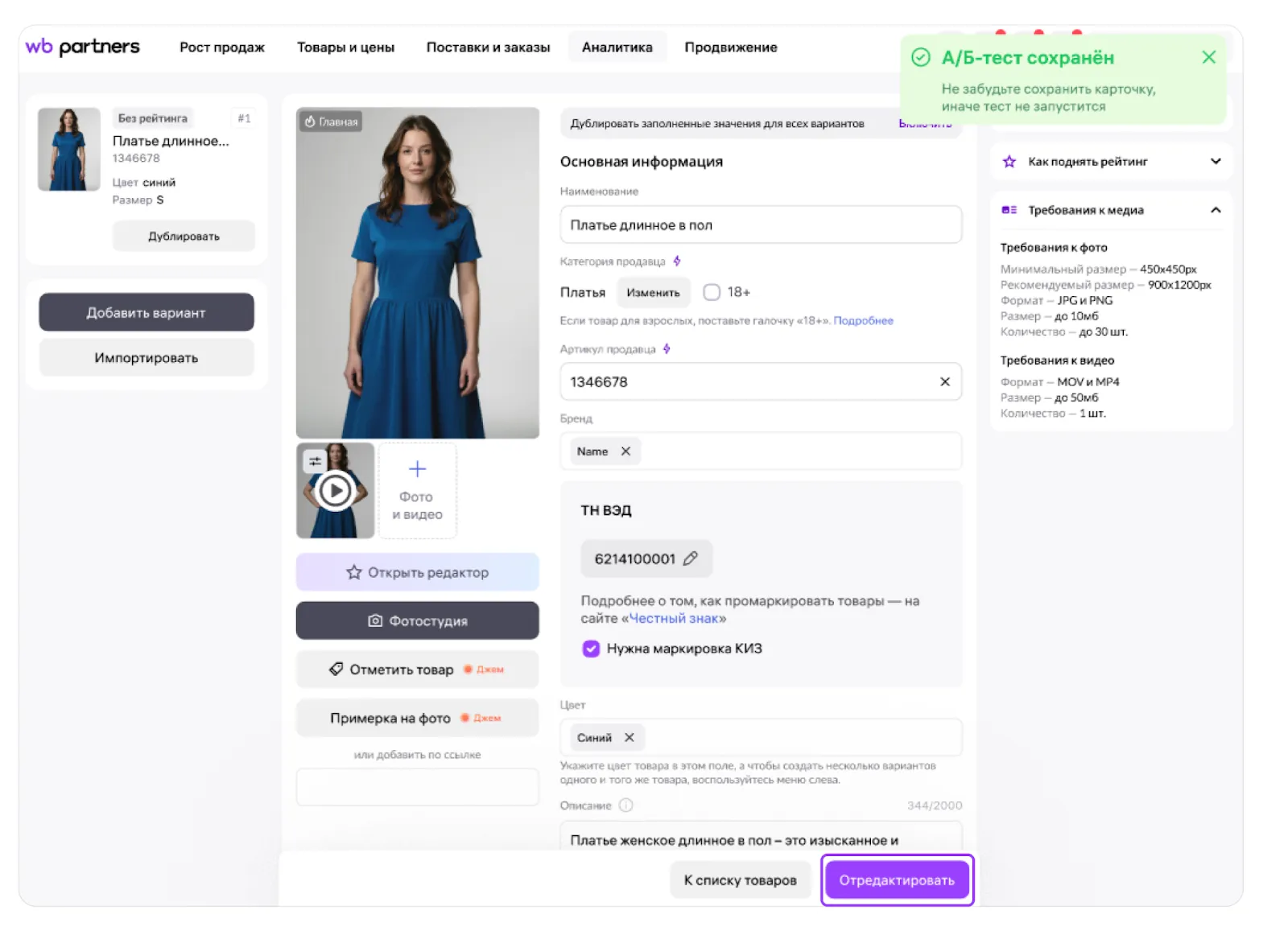The image size is (1288, 931).
Task: Open settings icon on the video thumbnail
Action: click(315, 461)
